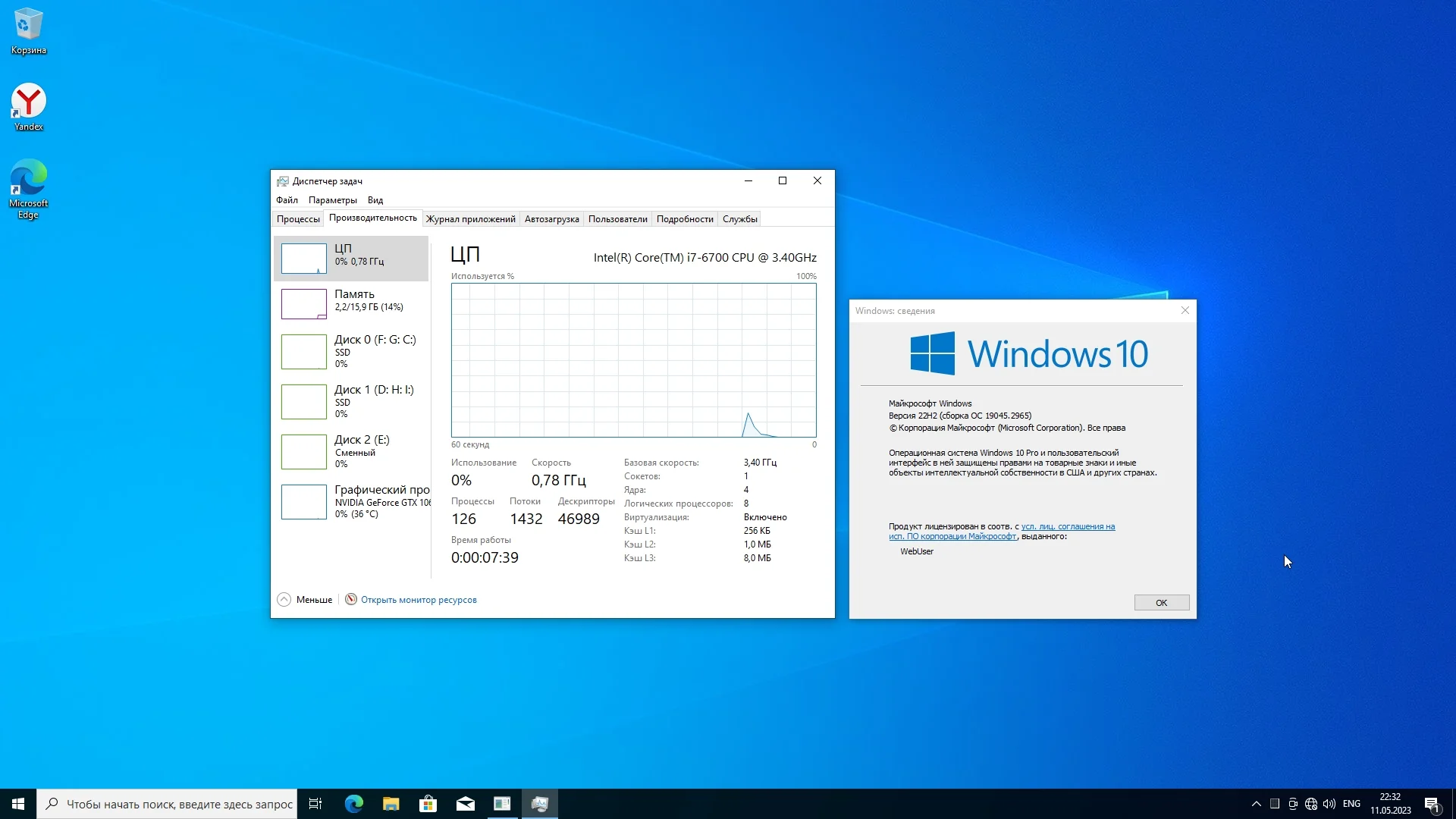Viewport: 1456px width, 819px height.
Task: Click the taskbar search input field
Action: (x=178, y=804)
